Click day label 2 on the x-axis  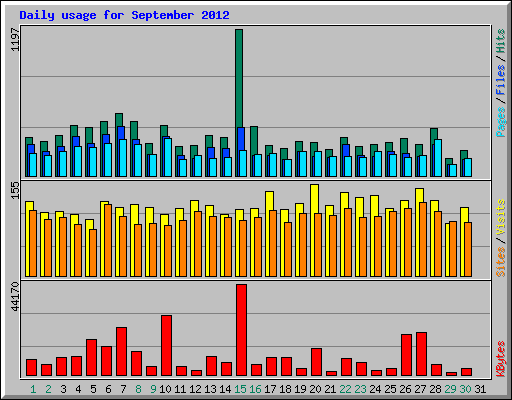pos(48,389)
